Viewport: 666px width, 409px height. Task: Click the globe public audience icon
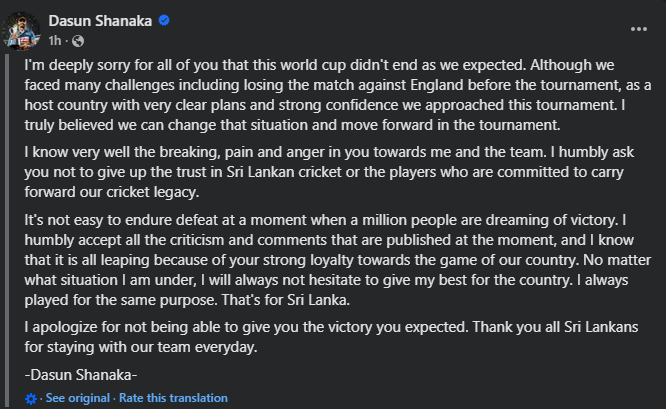(x=77, y=40)
